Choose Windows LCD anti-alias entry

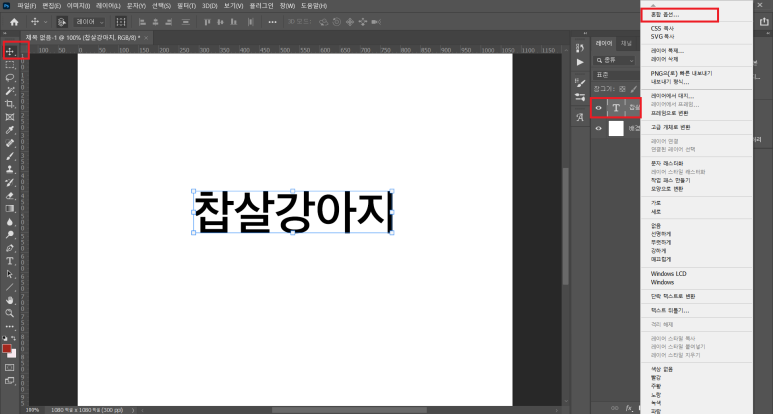click(x=668, y=274)
